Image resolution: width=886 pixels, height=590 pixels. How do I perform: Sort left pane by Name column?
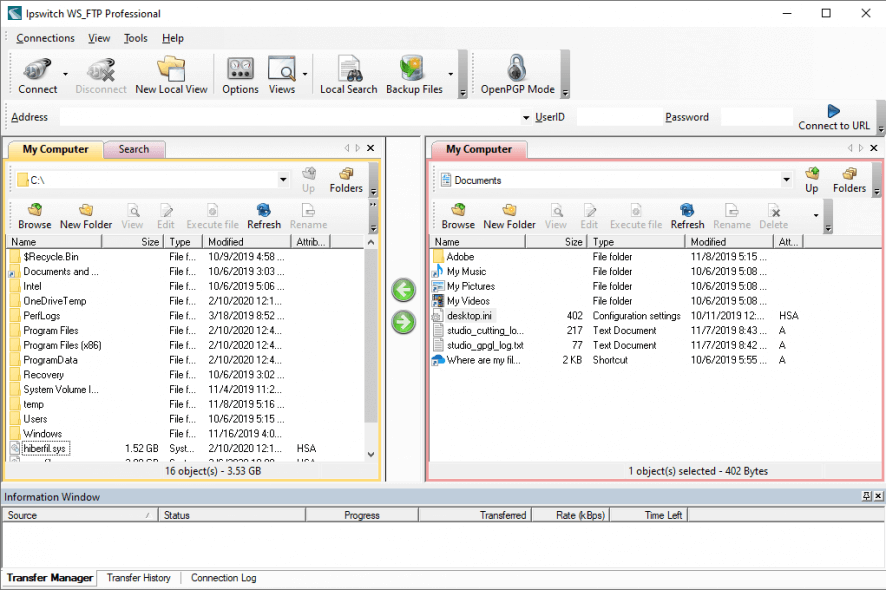pyautogui.click(x=54, y=242)
